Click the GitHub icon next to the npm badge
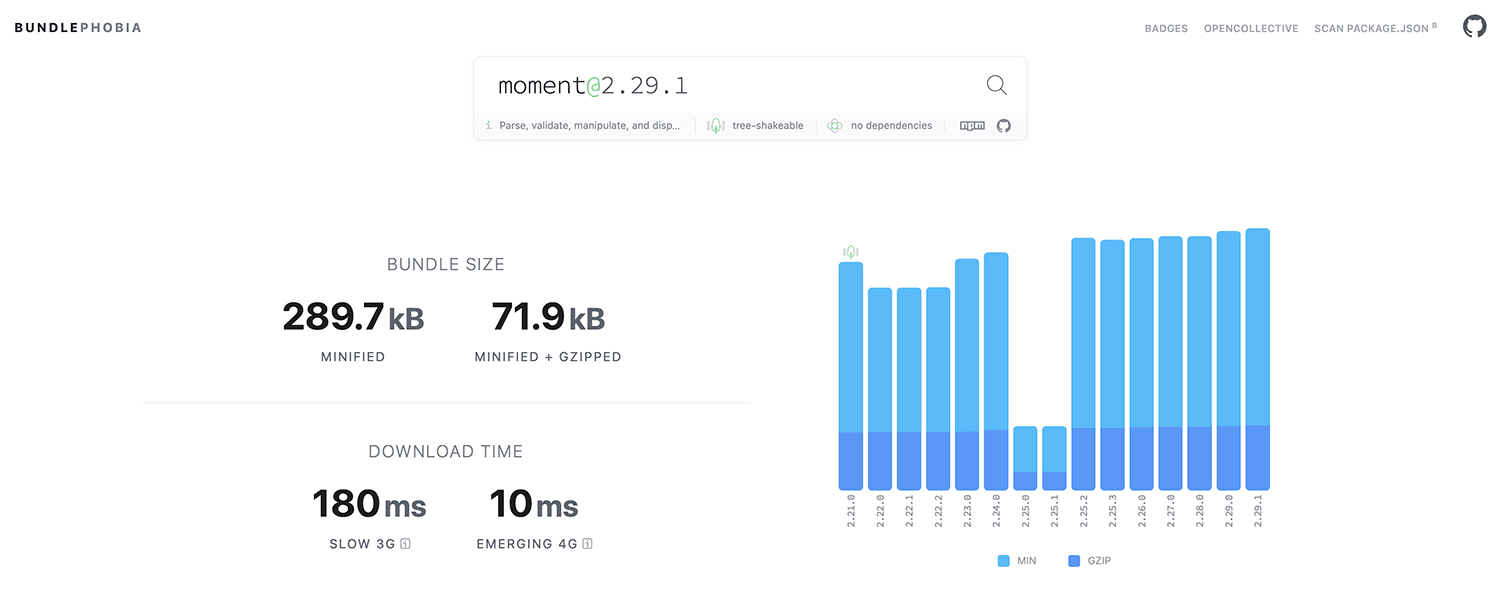This screenshot has height=614, width=1500. (x=1003, y=126)
